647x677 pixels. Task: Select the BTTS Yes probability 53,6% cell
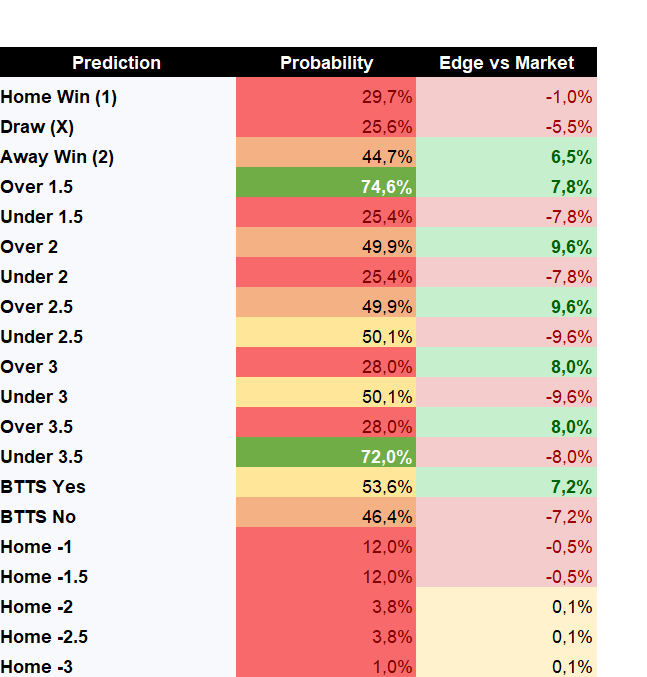(x=326, y=487)
